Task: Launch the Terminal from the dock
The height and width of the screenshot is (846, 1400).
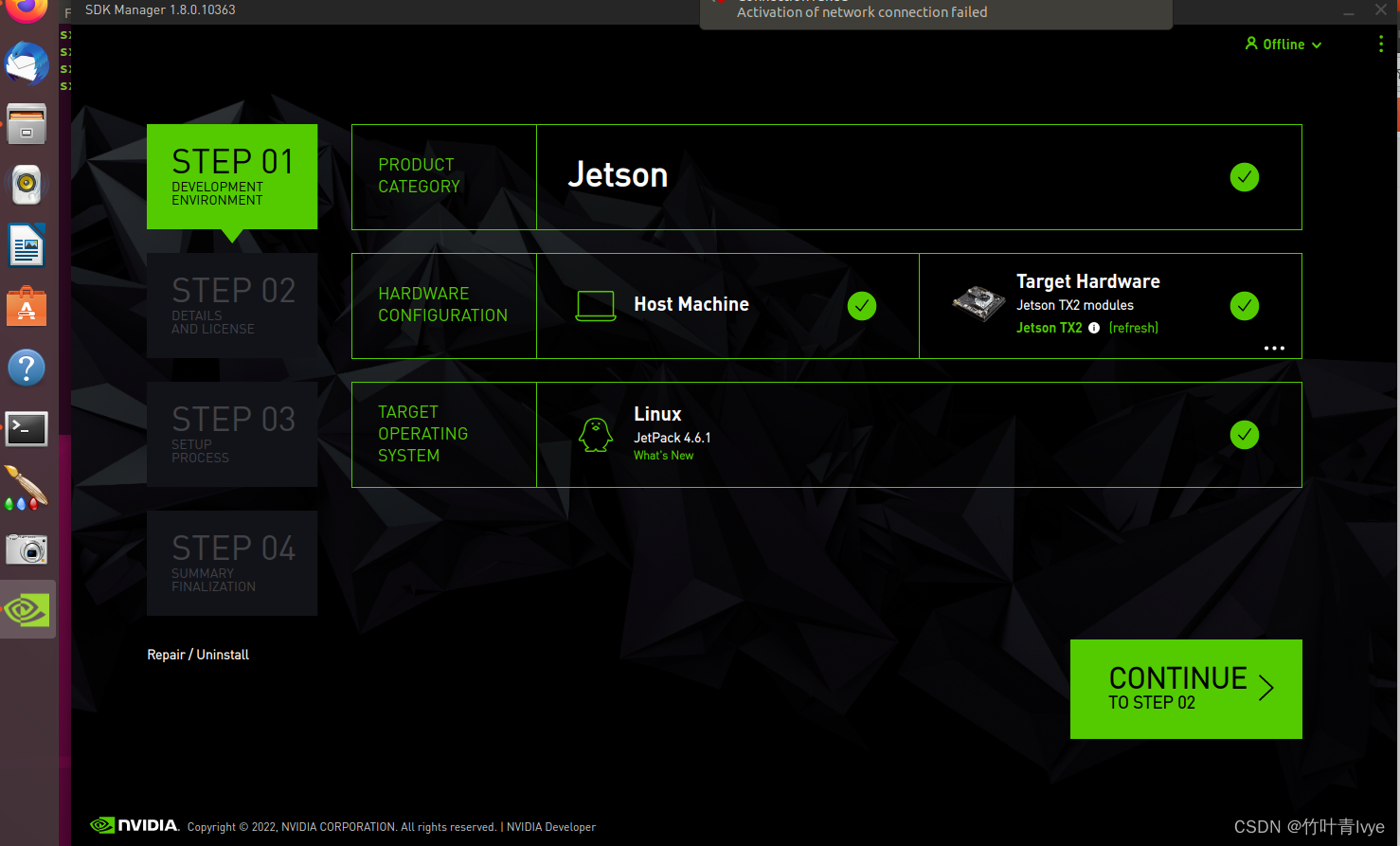Action: click(27, 428)
